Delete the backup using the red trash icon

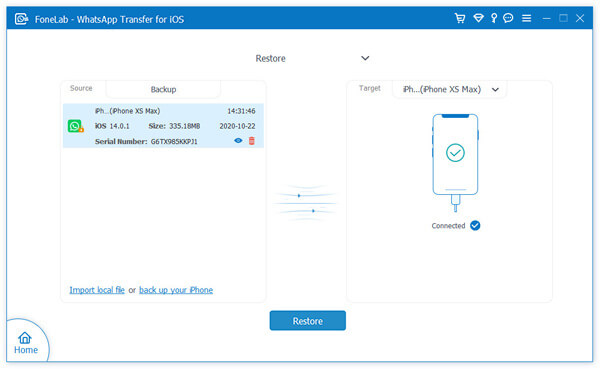point(251,140)
